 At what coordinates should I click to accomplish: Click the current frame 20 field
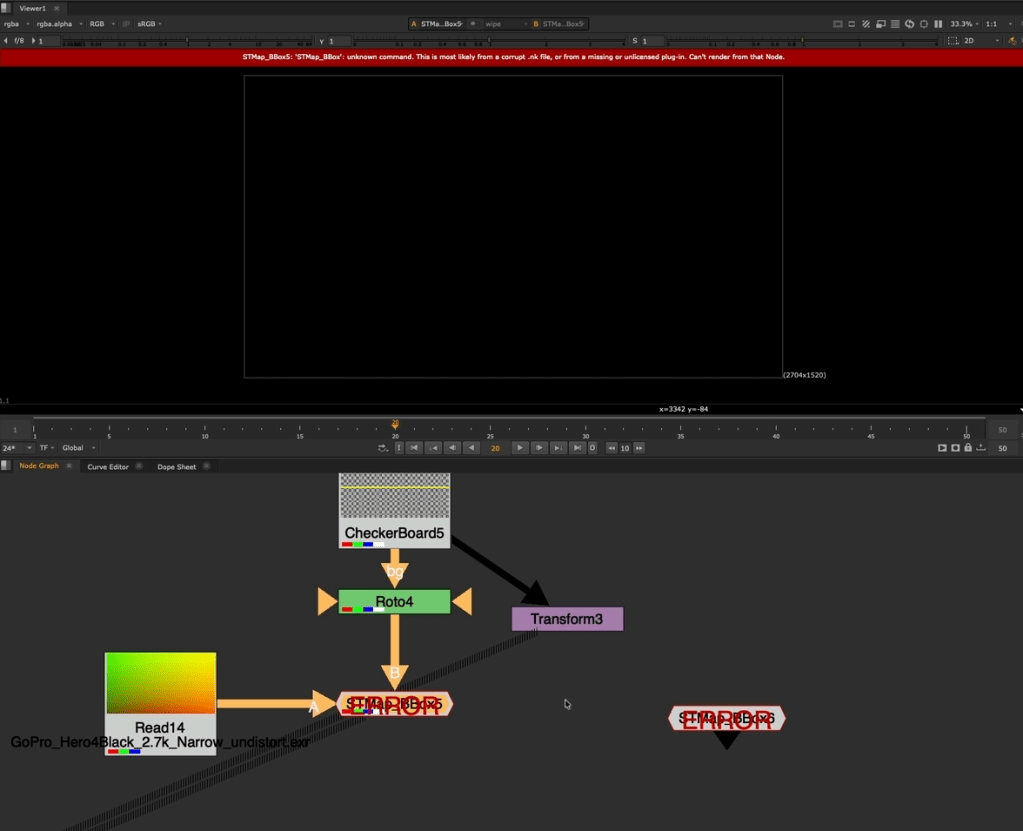[495, 448]
